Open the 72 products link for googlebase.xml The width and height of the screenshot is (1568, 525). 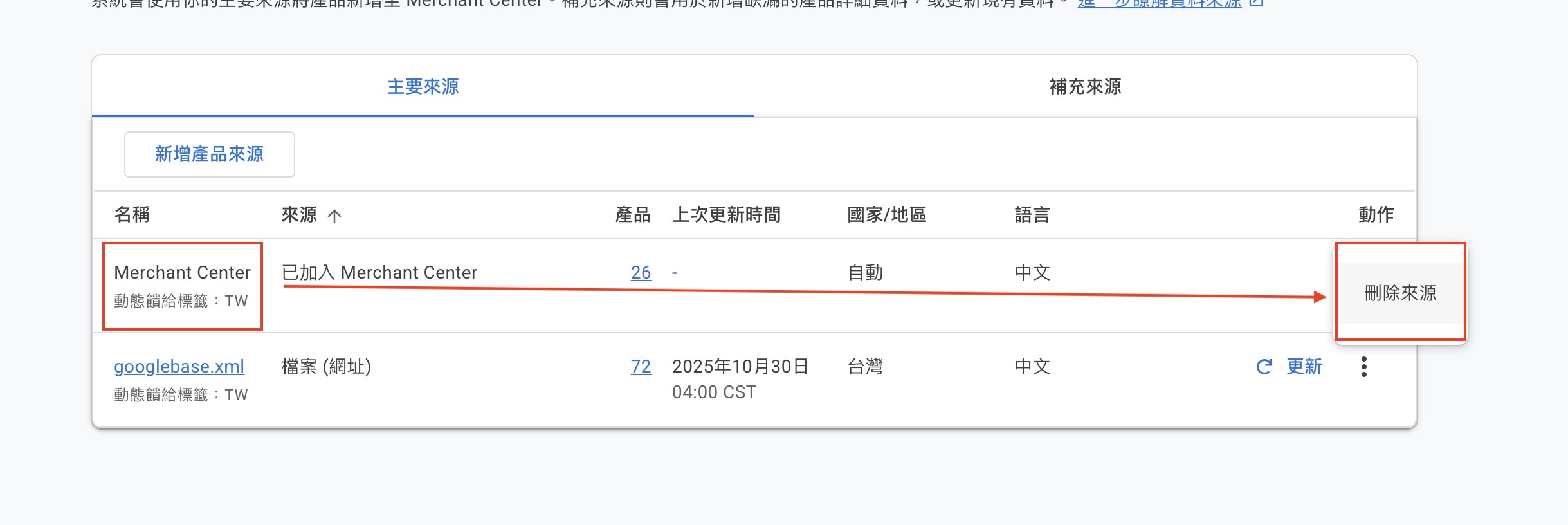pyautogui.click(x=641, y=367)
